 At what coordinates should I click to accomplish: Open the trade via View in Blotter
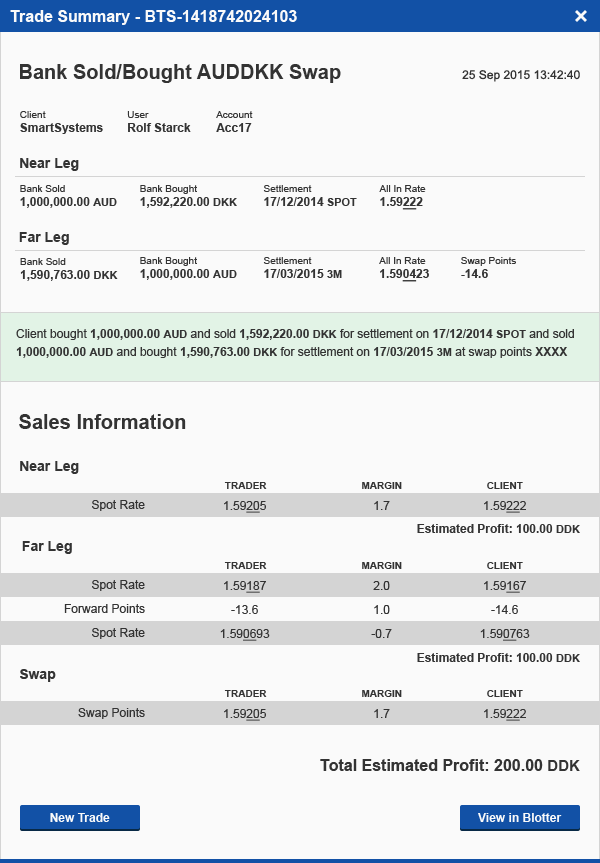coord(519,818)
